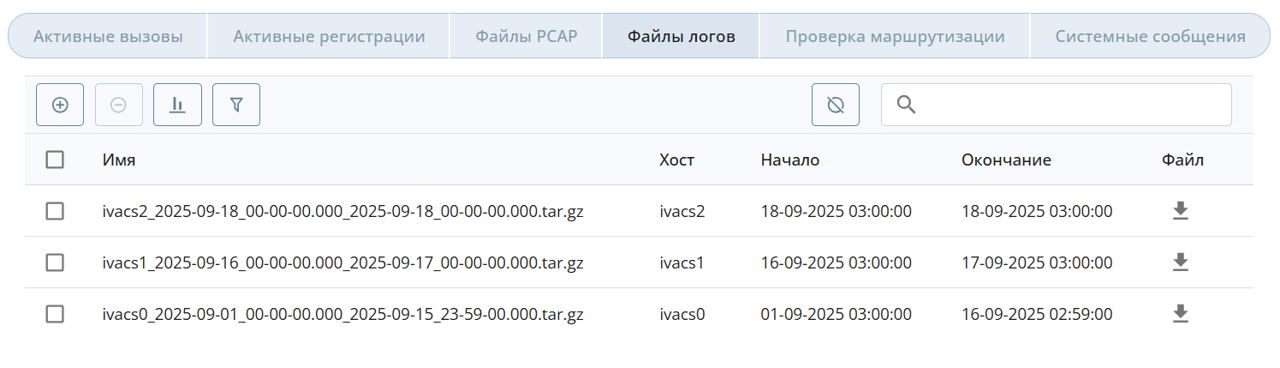
Task: Open the Файлы PCAP tab
Action: point(526,37)
